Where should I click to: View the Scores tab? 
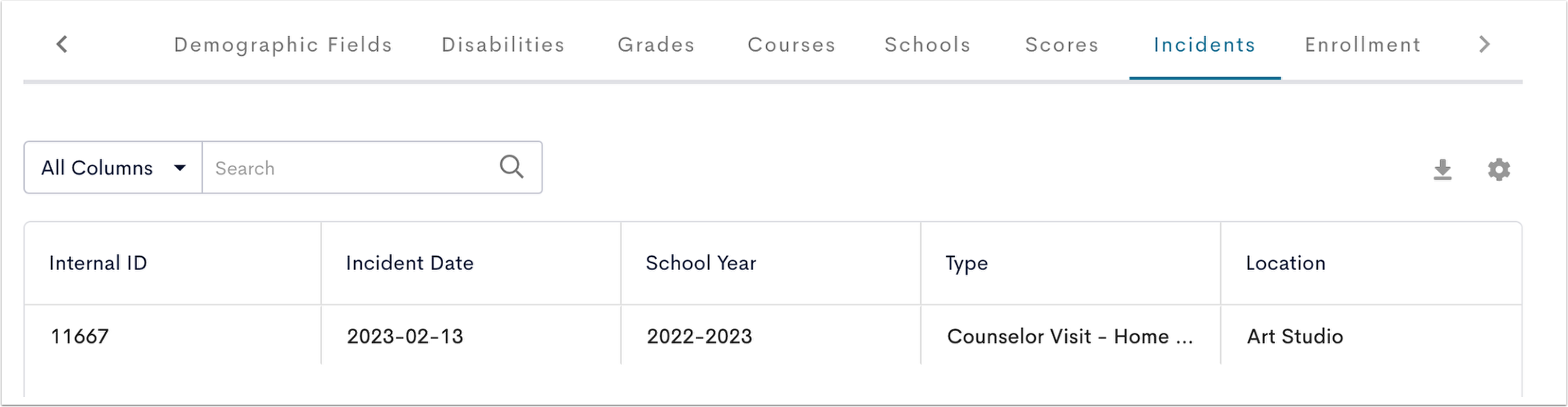(1061, 45)
